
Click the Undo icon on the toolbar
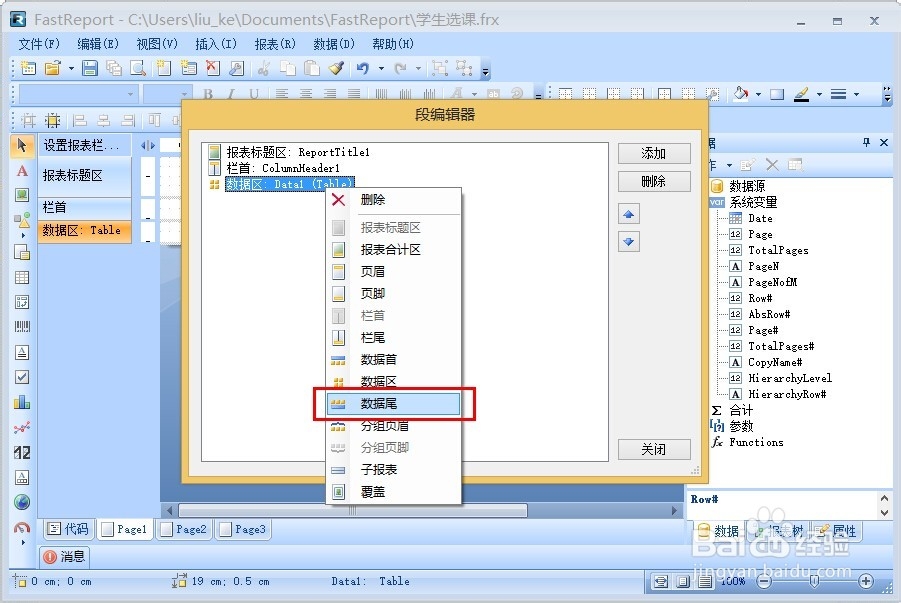tap(362, 68)
